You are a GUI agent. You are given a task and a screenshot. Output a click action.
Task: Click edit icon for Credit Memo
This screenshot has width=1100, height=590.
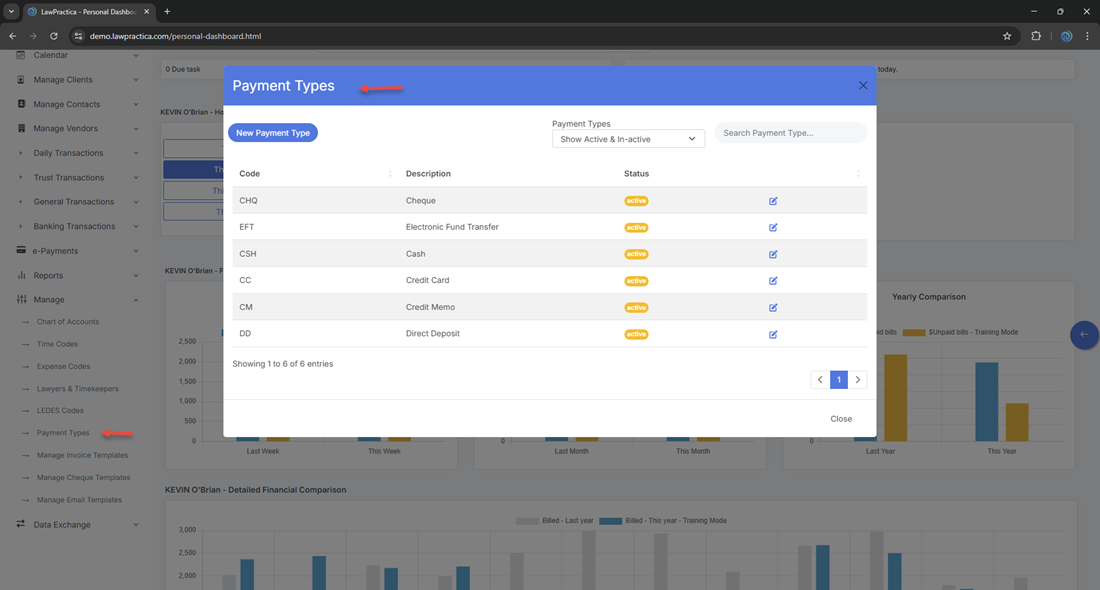(773, 308)
